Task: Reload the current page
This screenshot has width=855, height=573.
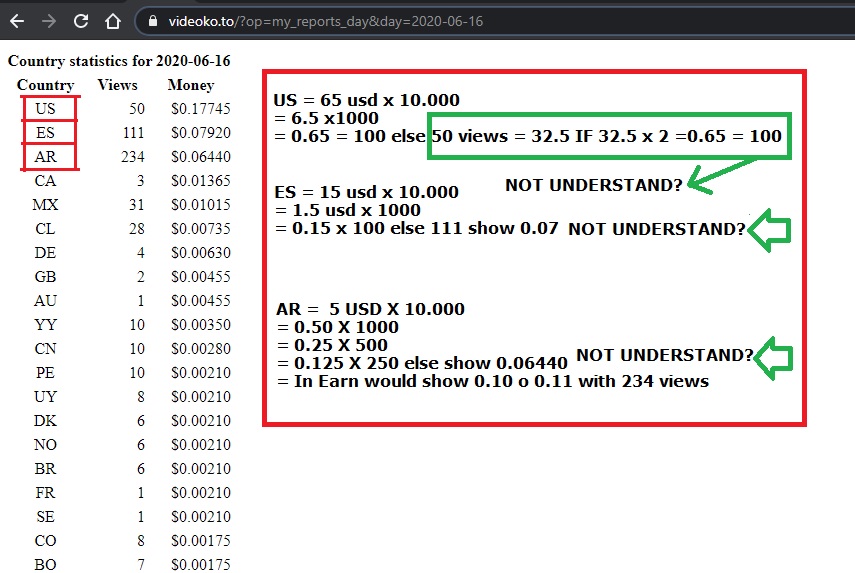Action: coord(81,20)
